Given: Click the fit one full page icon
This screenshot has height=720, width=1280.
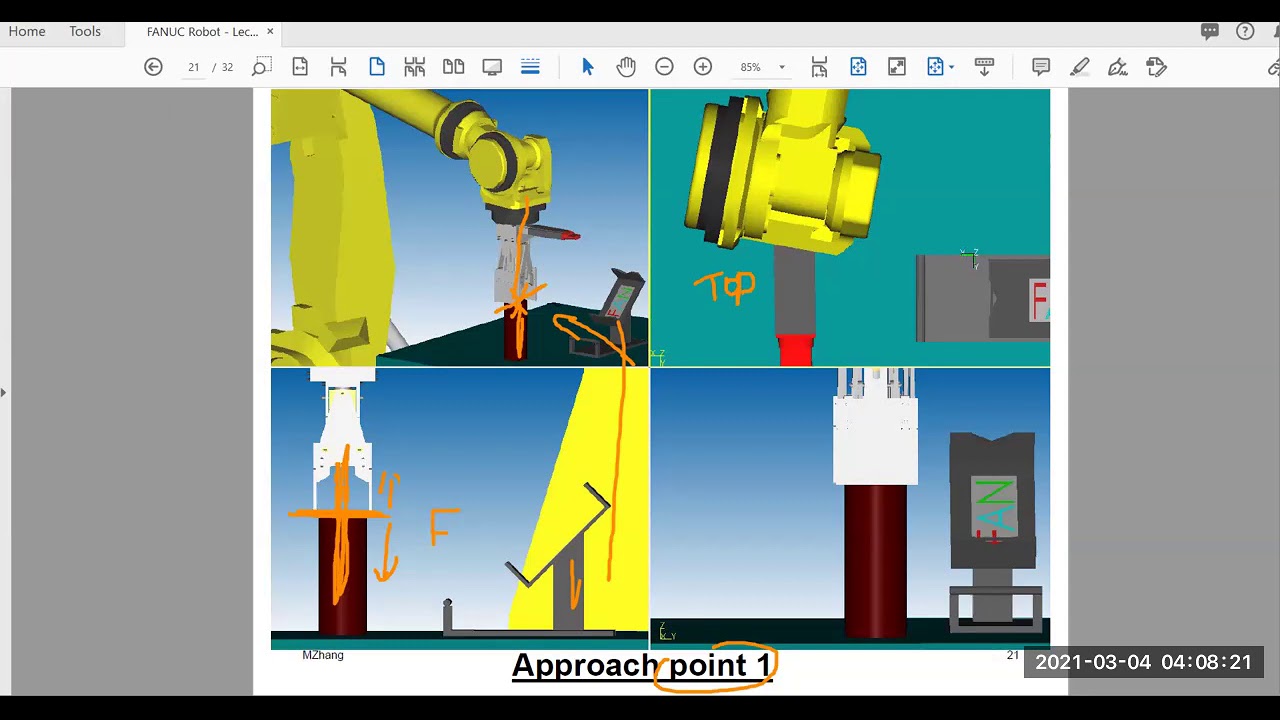Looking at the screenshot, I should (858, 67).
